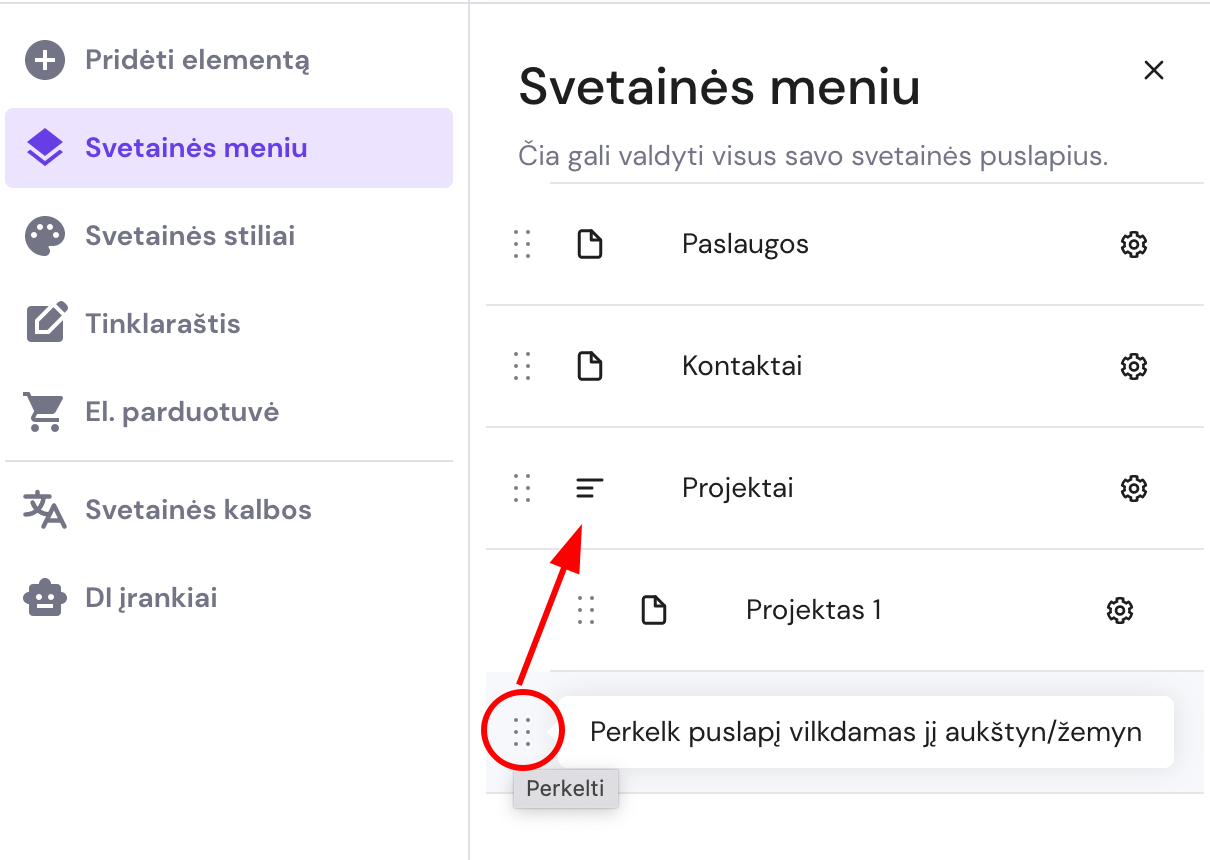Image resolution: width=1210 pixels, height=860 pixels.
Task: Click the Kontaktai page label
Action: click(741, 366)
